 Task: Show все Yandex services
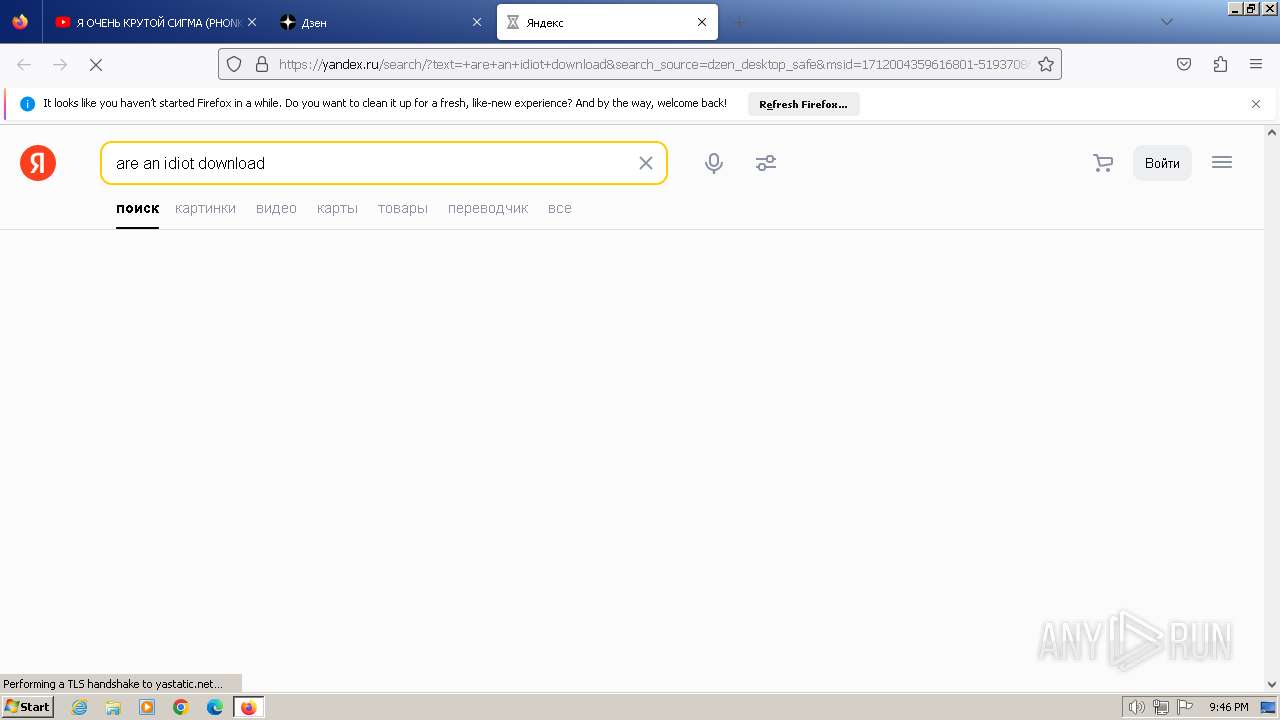560,208
